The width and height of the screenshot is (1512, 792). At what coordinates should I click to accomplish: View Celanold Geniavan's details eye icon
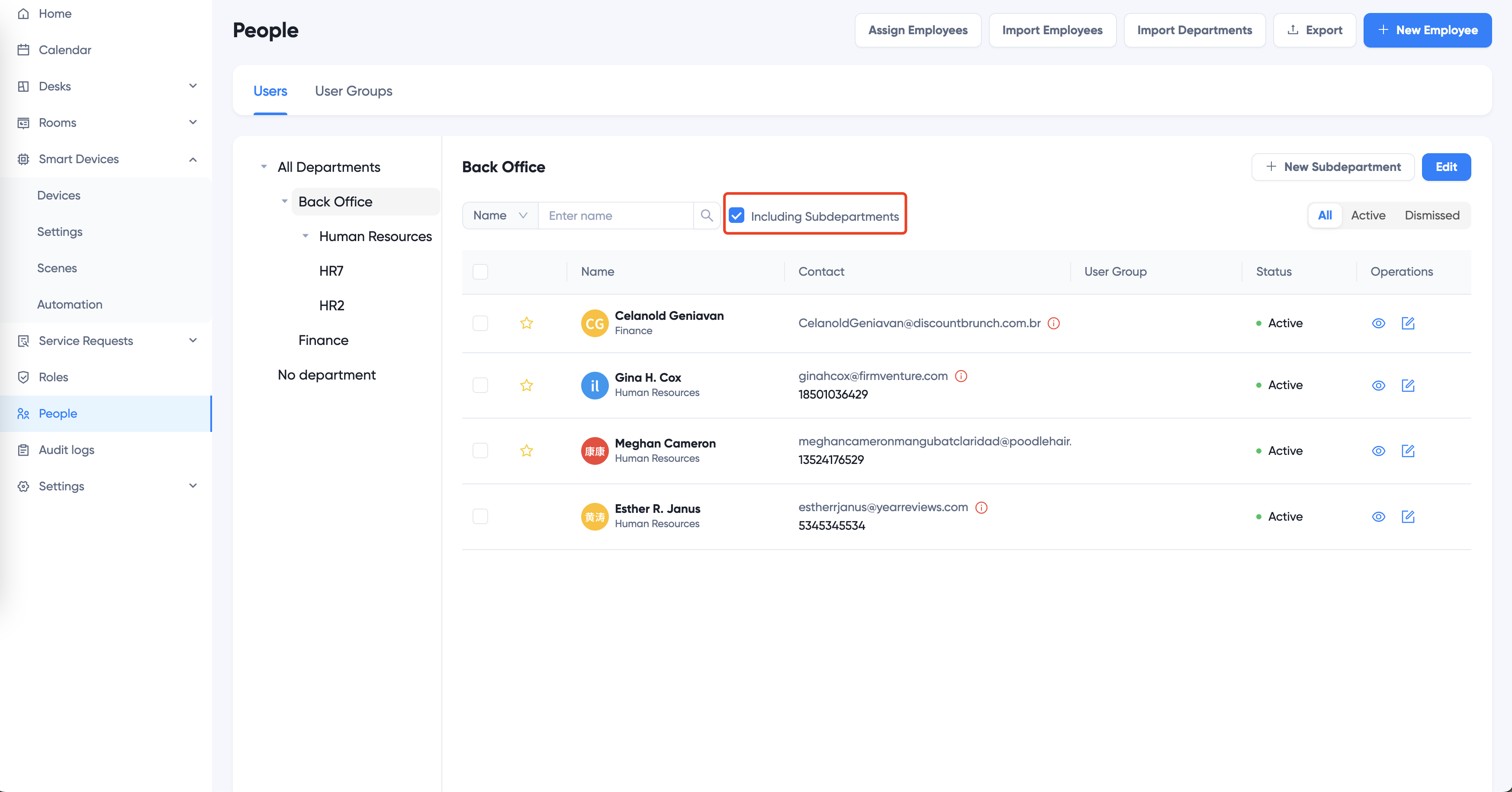click(1379, 323)
